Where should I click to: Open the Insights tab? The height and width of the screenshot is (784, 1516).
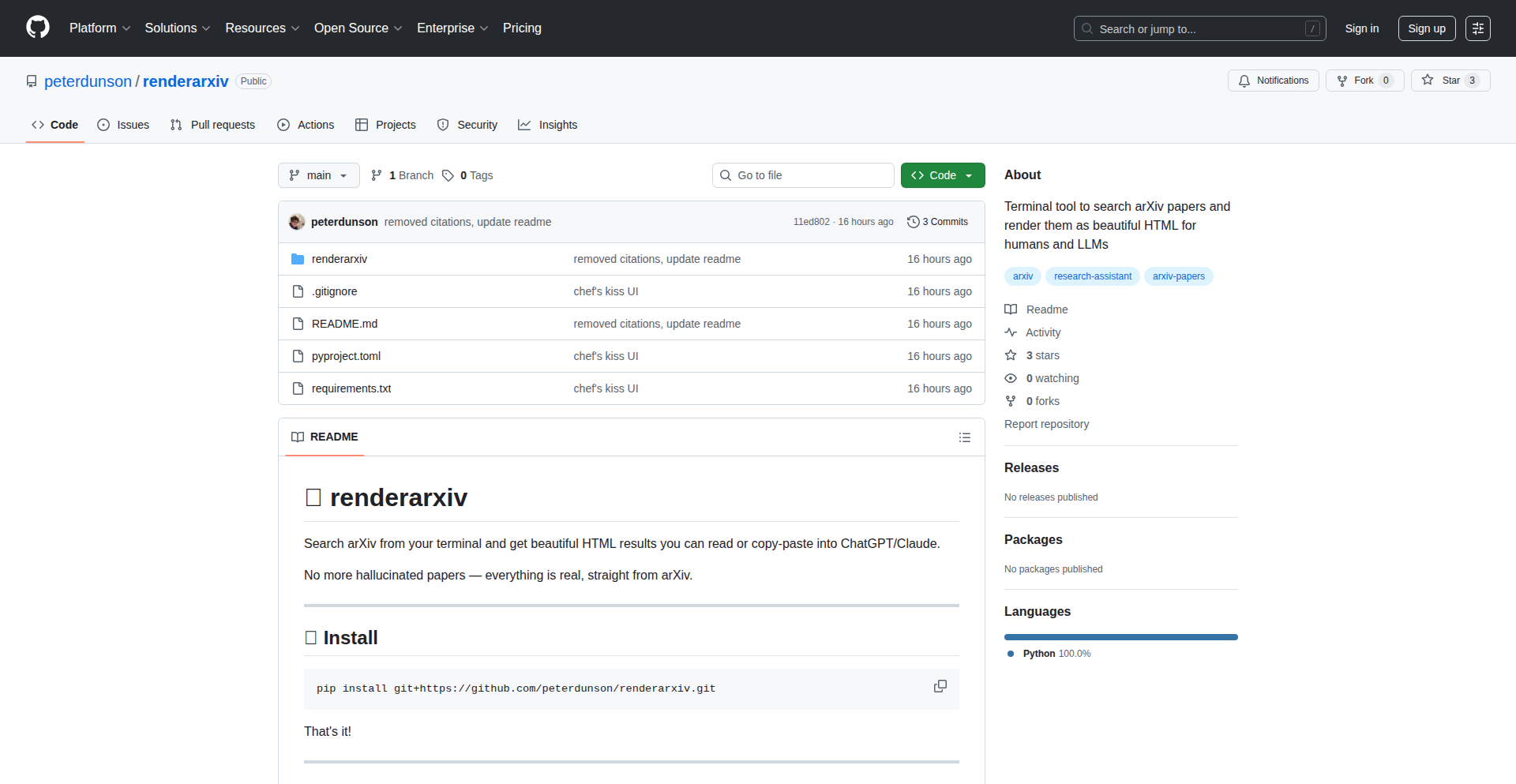click(548, 125)
